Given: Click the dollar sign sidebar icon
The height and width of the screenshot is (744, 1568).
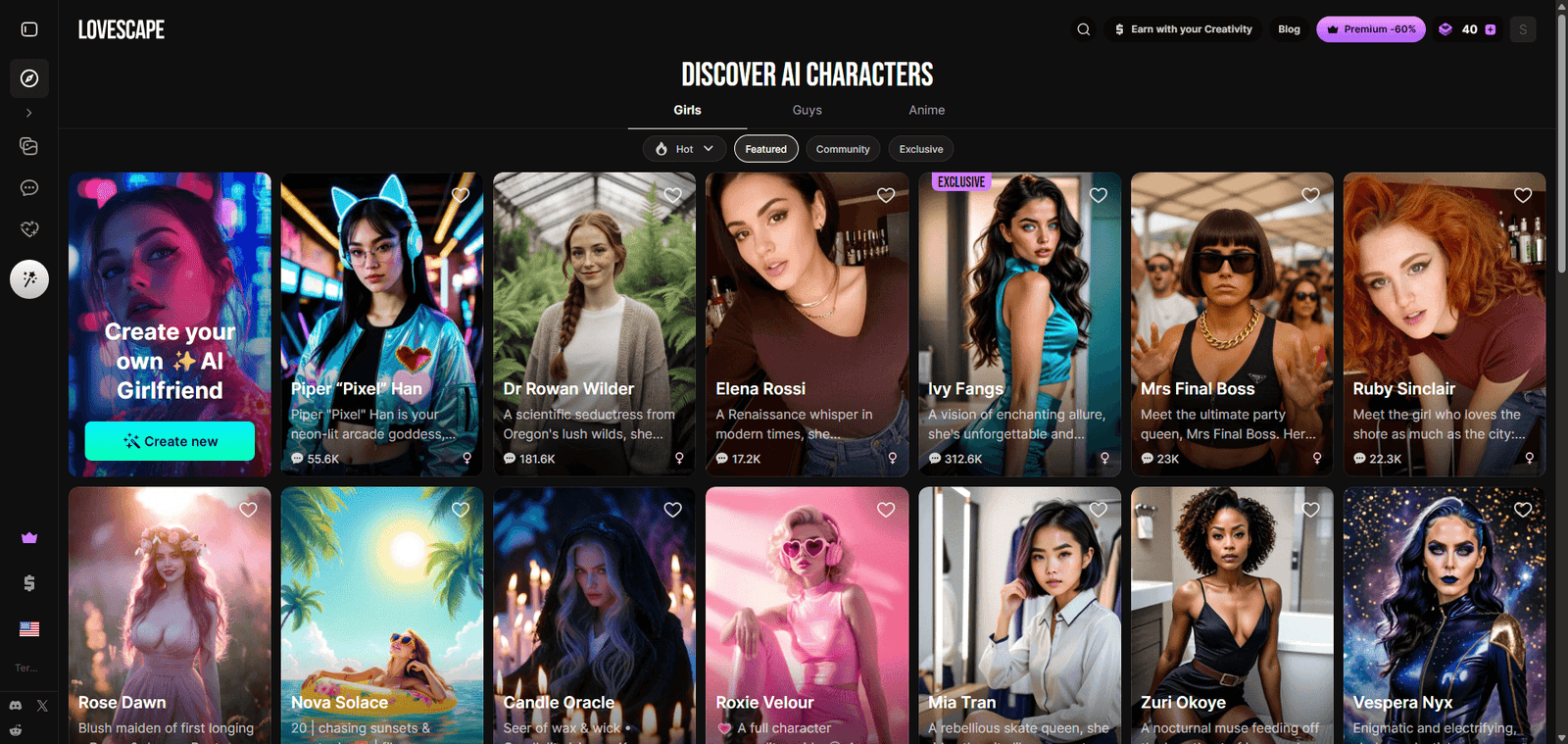Looking at the screenshot, I should pyautogui.click(x=29, y=583).
